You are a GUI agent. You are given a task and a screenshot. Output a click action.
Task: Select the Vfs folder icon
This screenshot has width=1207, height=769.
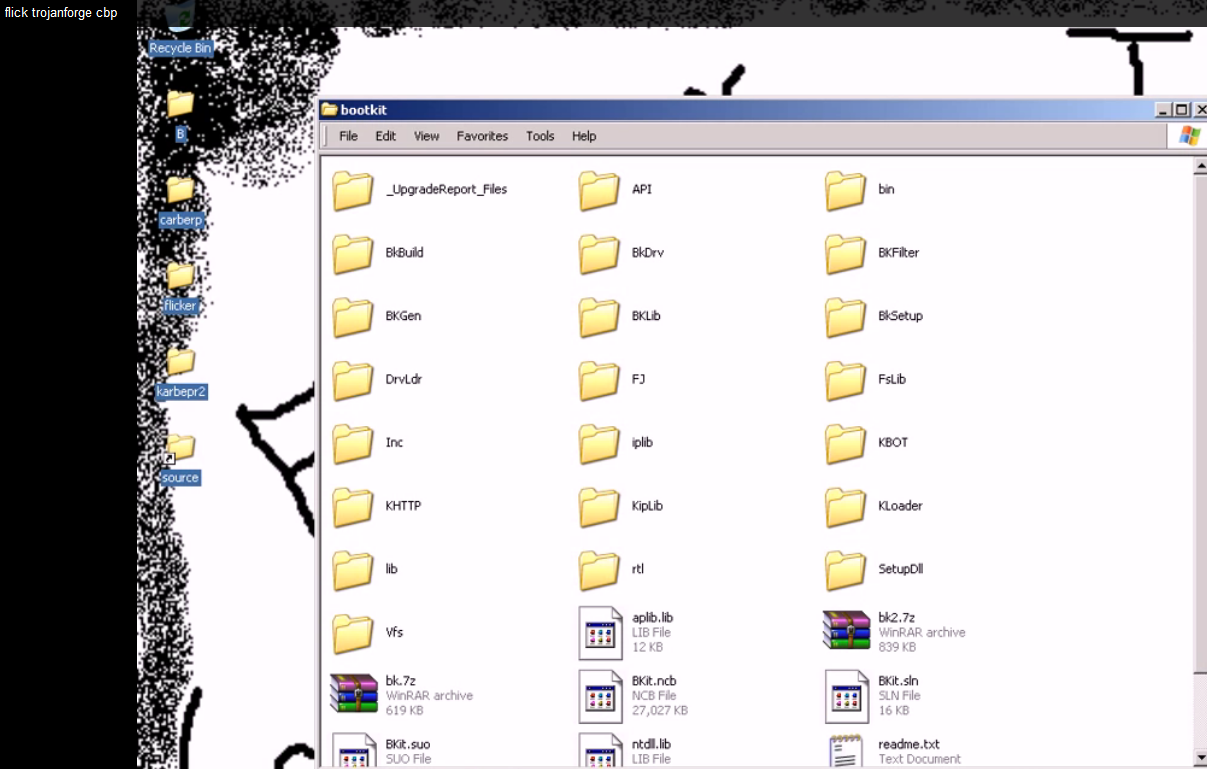coord(353,633)
